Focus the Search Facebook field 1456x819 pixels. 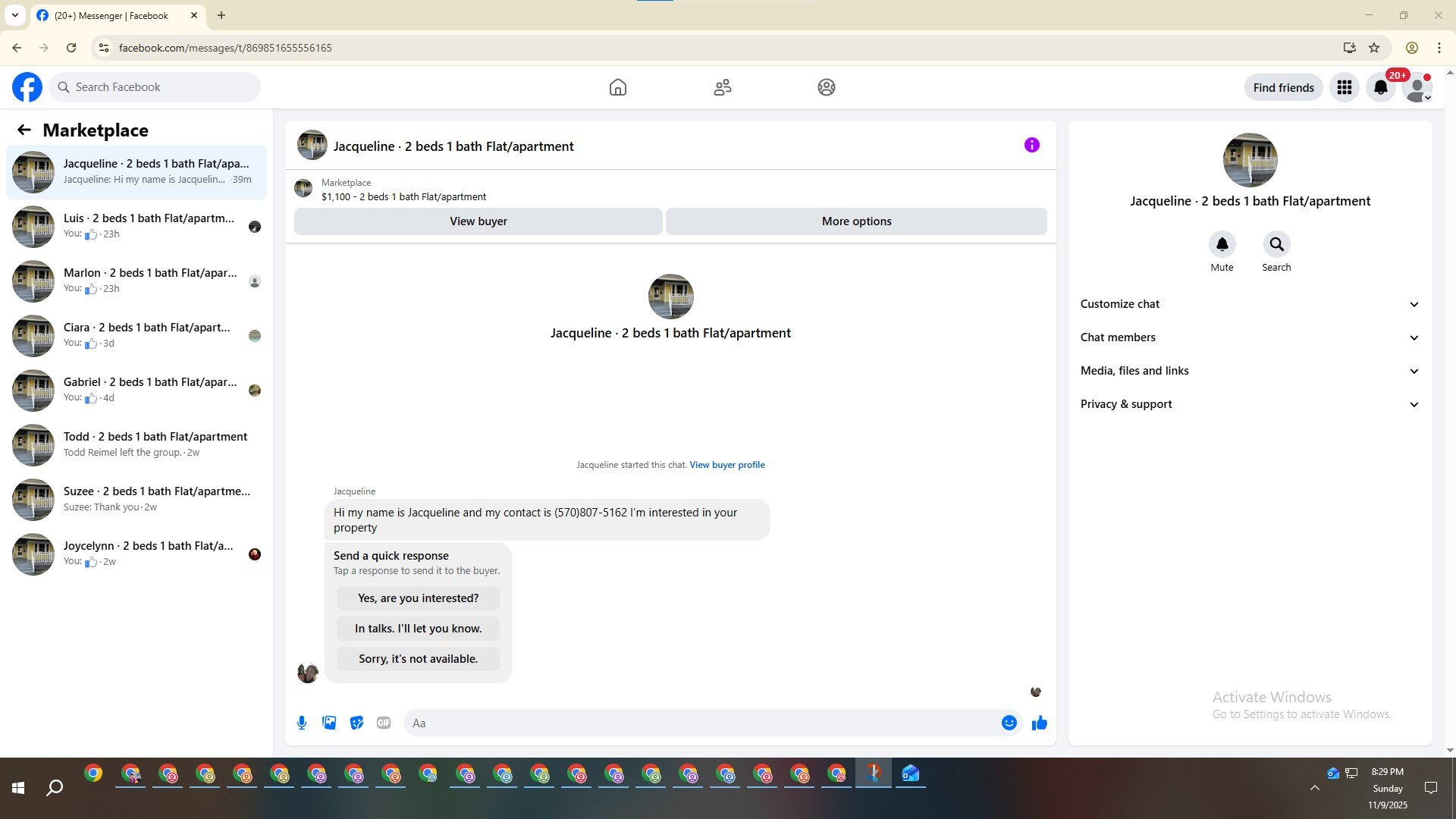pyautogui.click(x=155, y=87)
